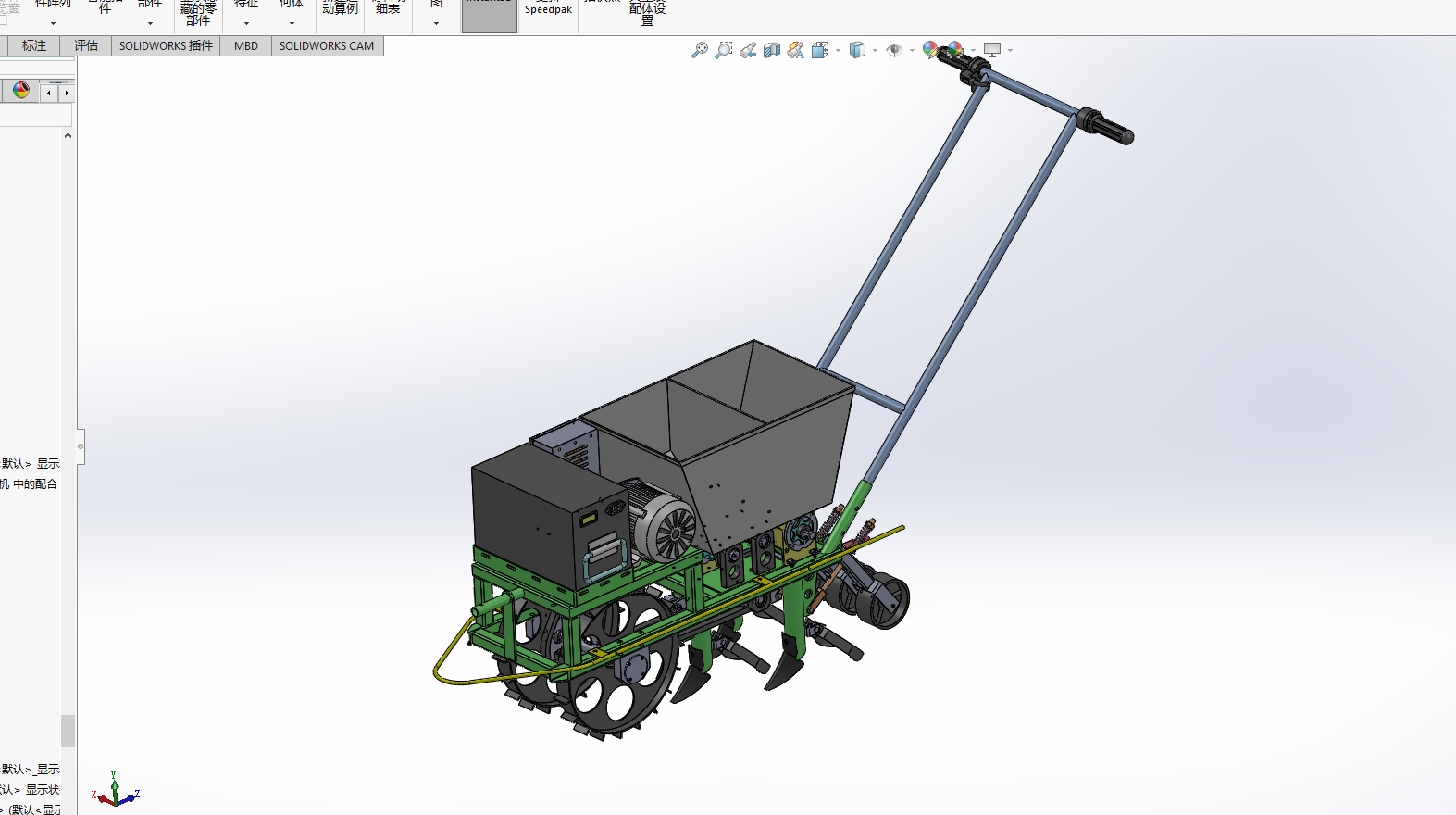Open the SOLIDWORKS 插件 tab
This screenshot has height=815, width=1456.
point(166,45)
